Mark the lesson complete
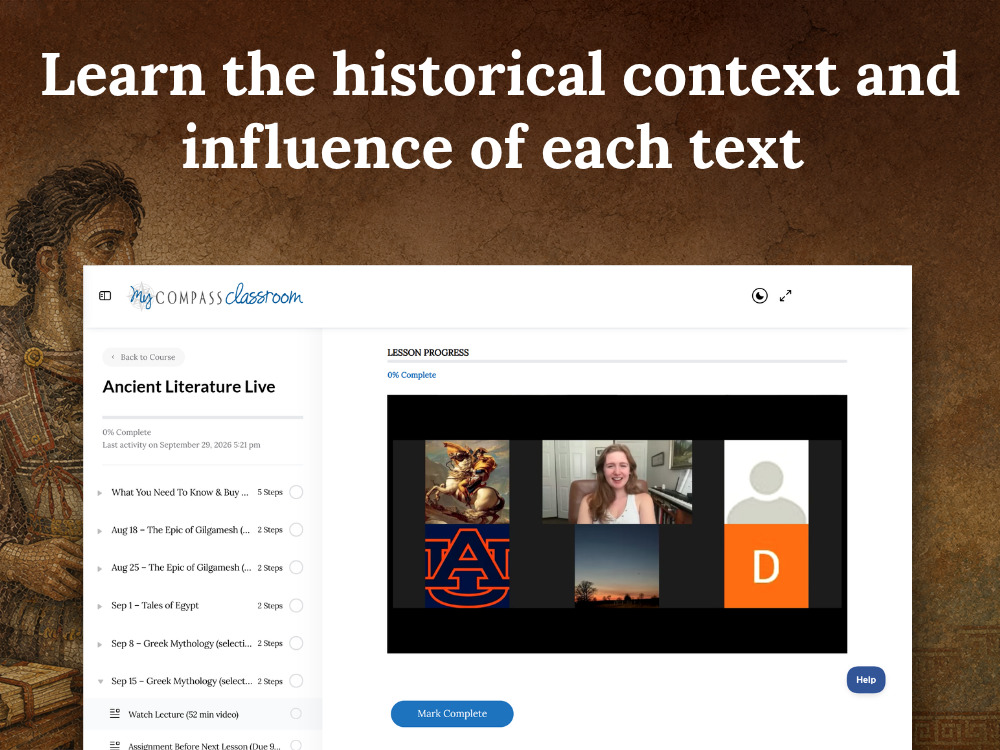Viewport: 1000px width, 750px height. click(x=452, y=714)
